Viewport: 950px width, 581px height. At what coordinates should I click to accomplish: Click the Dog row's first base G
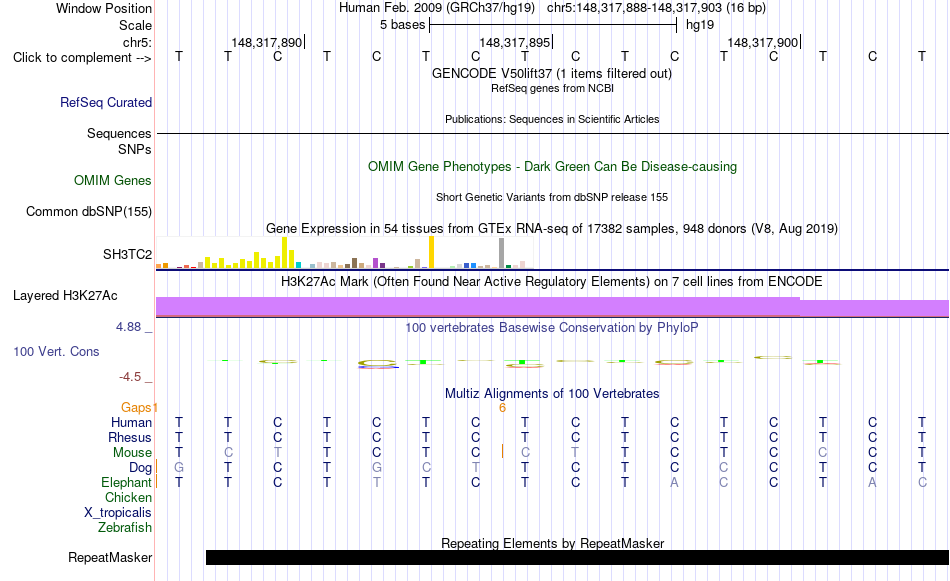click(x=179, y=468)
